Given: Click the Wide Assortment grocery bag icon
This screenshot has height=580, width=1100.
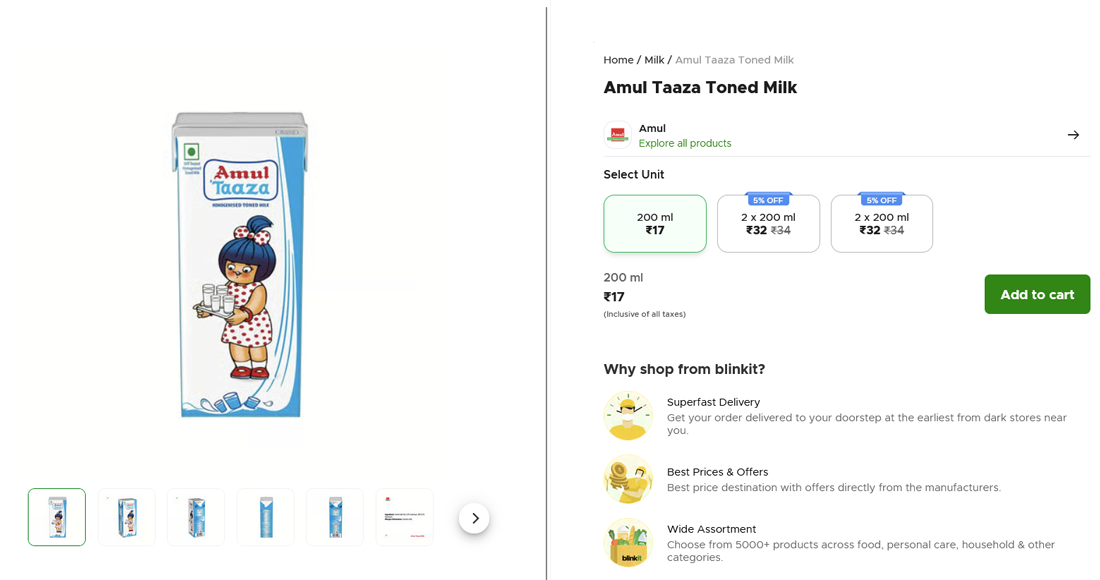Looking at the screenshot, I should [x=628, y=543].
